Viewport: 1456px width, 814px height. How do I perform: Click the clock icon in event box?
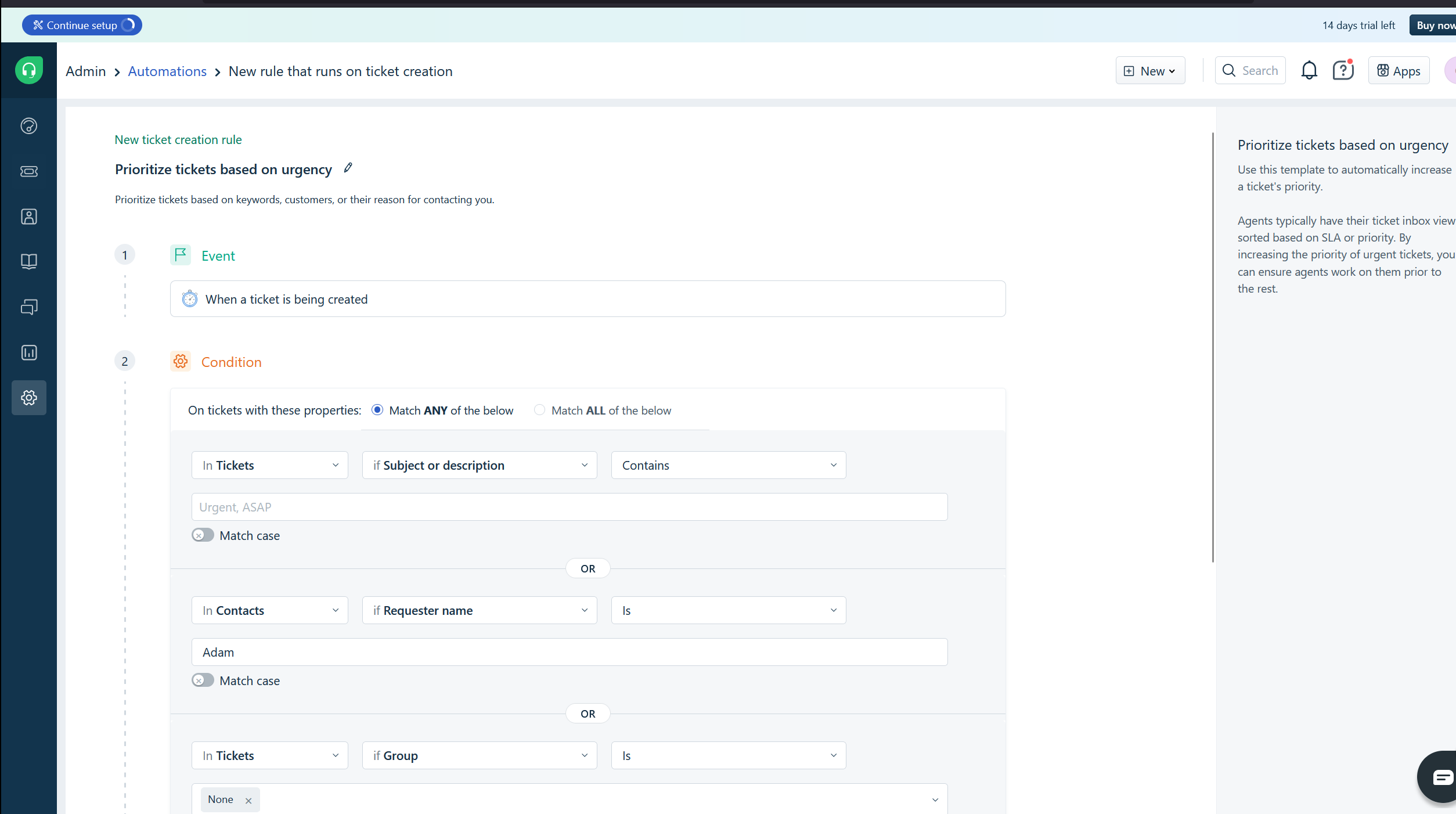pyautogui.click(x=190, y=299)
